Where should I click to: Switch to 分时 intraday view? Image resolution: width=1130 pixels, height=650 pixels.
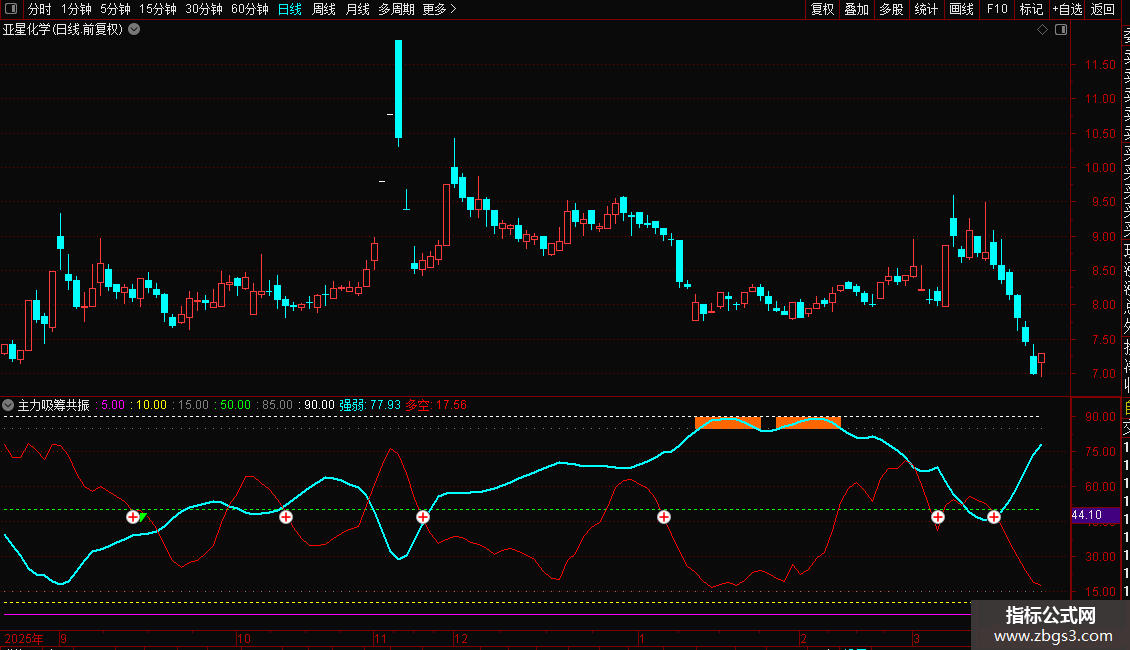[x=40, y=9]
